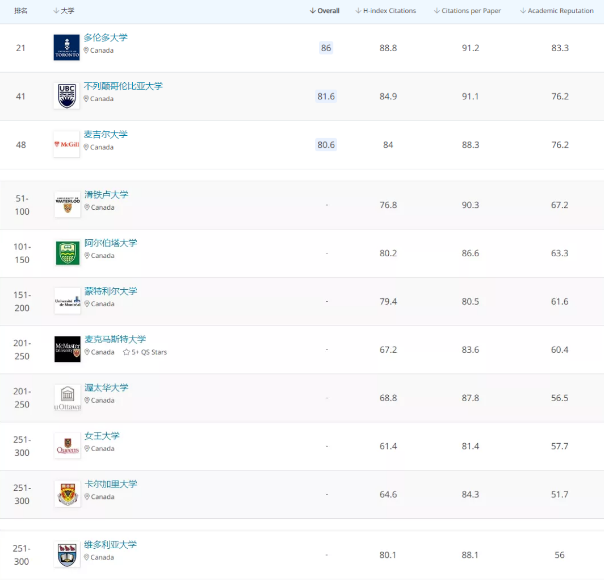Click H-index value 80.2
The width and height of the screenshot is (604, 580).
pyautogui.click(x=388, y=253)
